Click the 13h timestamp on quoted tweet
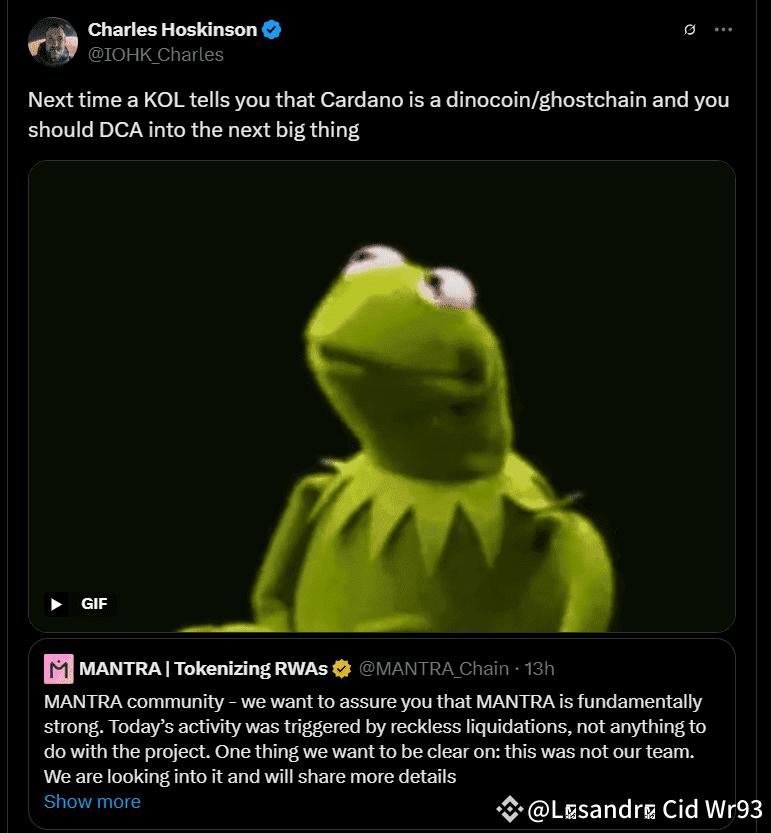 tap(538, 668)
